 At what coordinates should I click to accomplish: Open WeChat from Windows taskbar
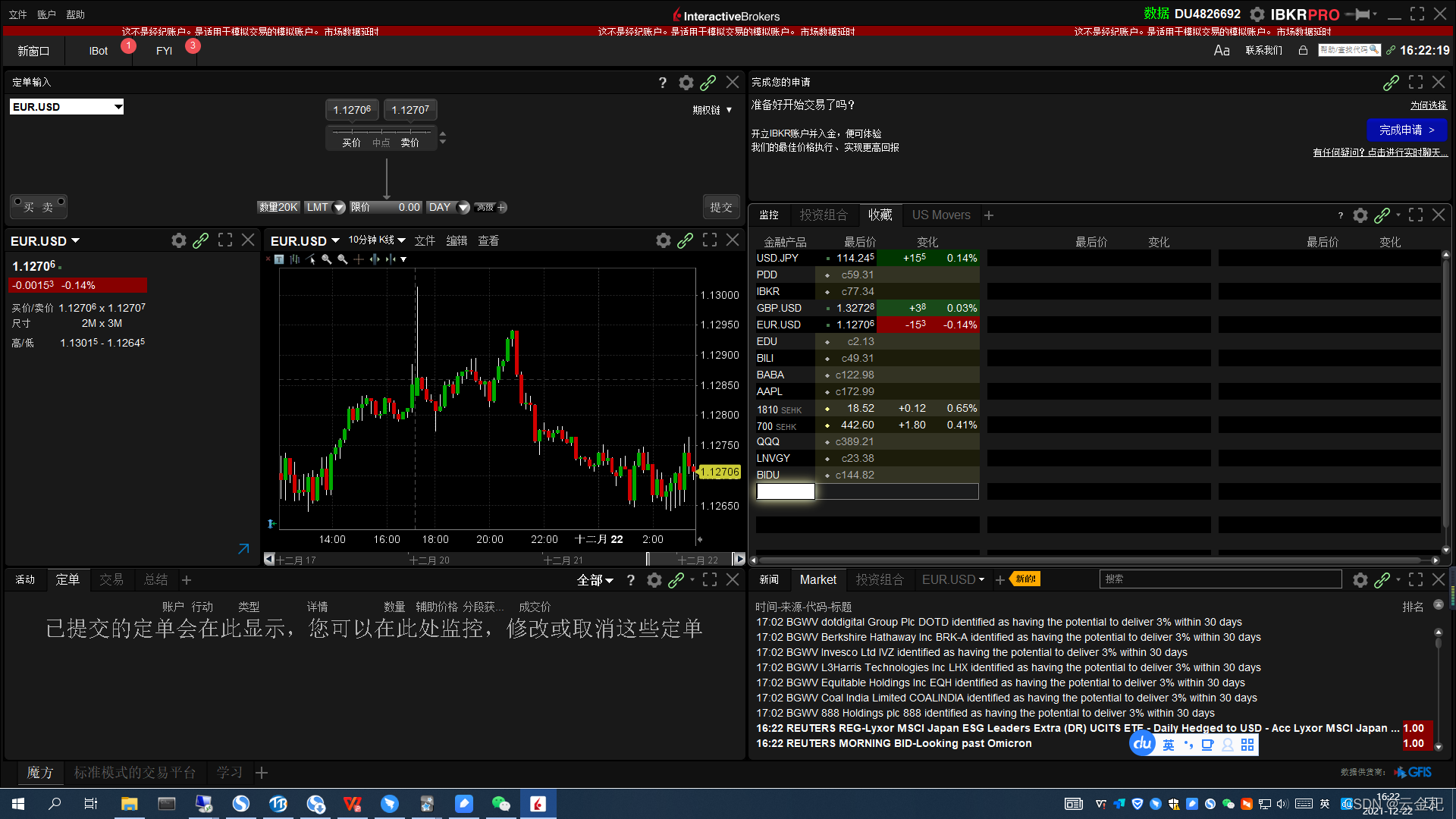pyautogui.click(x=500, y=803)
